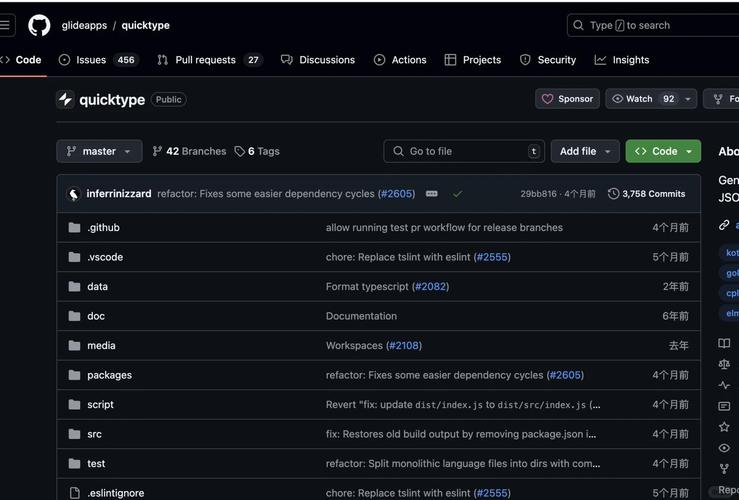
Task: Open the hamburger navigation menu
Action: (x=6, y=25)
